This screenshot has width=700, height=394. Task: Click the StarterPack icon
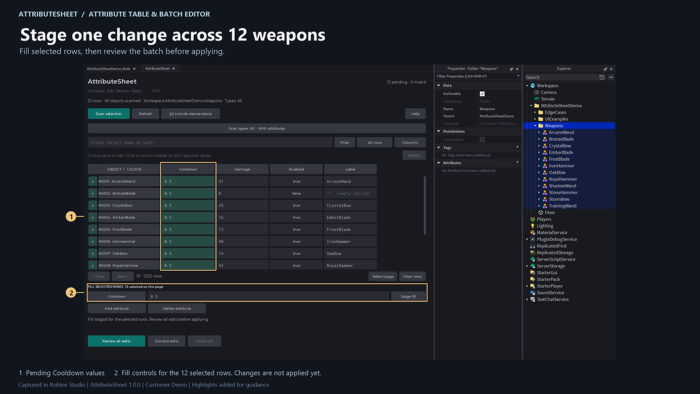(533, 279)
